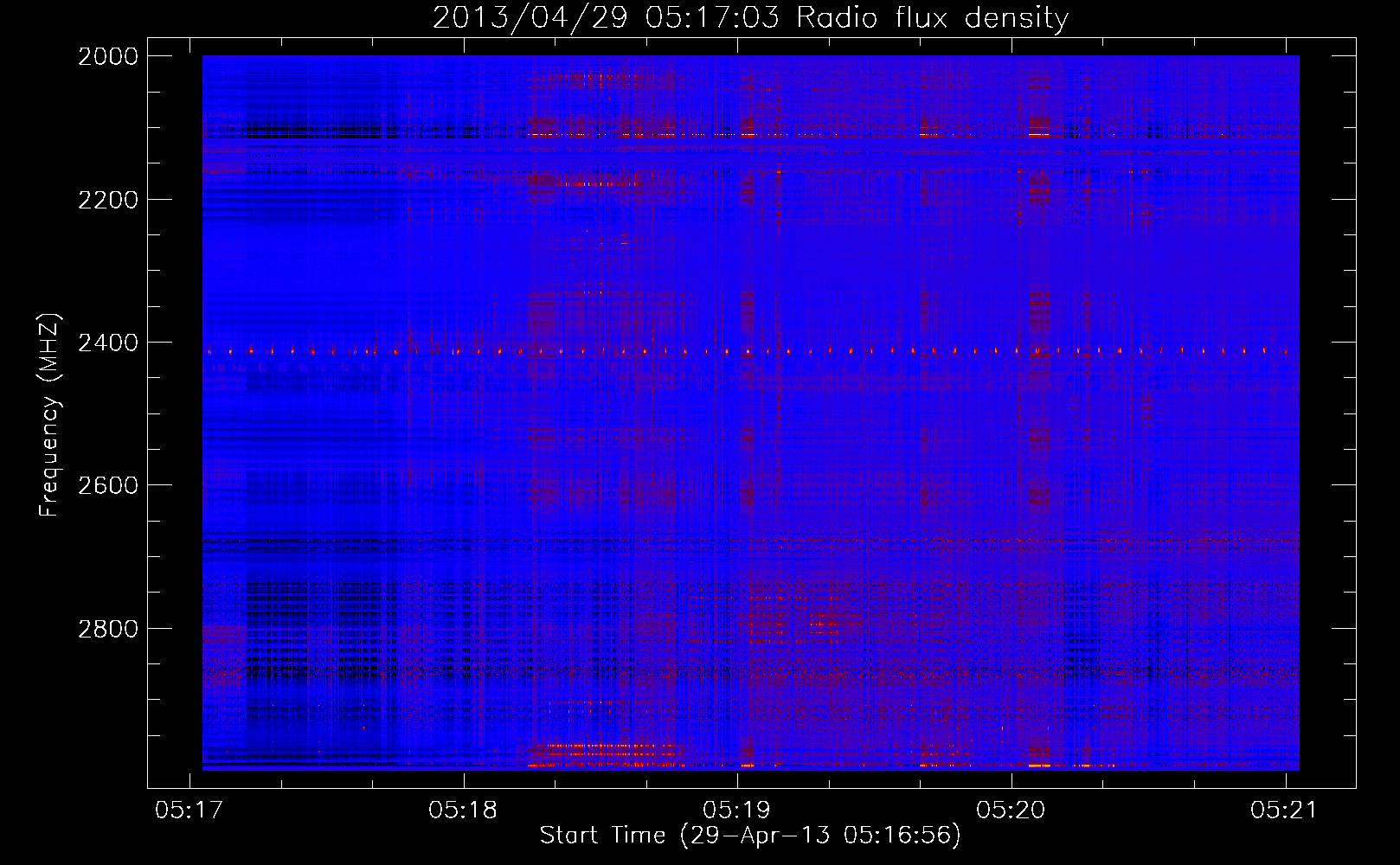This screenshot has height=865, width=1400.
Task: Click the 'Start Time (29-Apr-13 05:16:56)' axis title
Action: [x=750, y=836]
